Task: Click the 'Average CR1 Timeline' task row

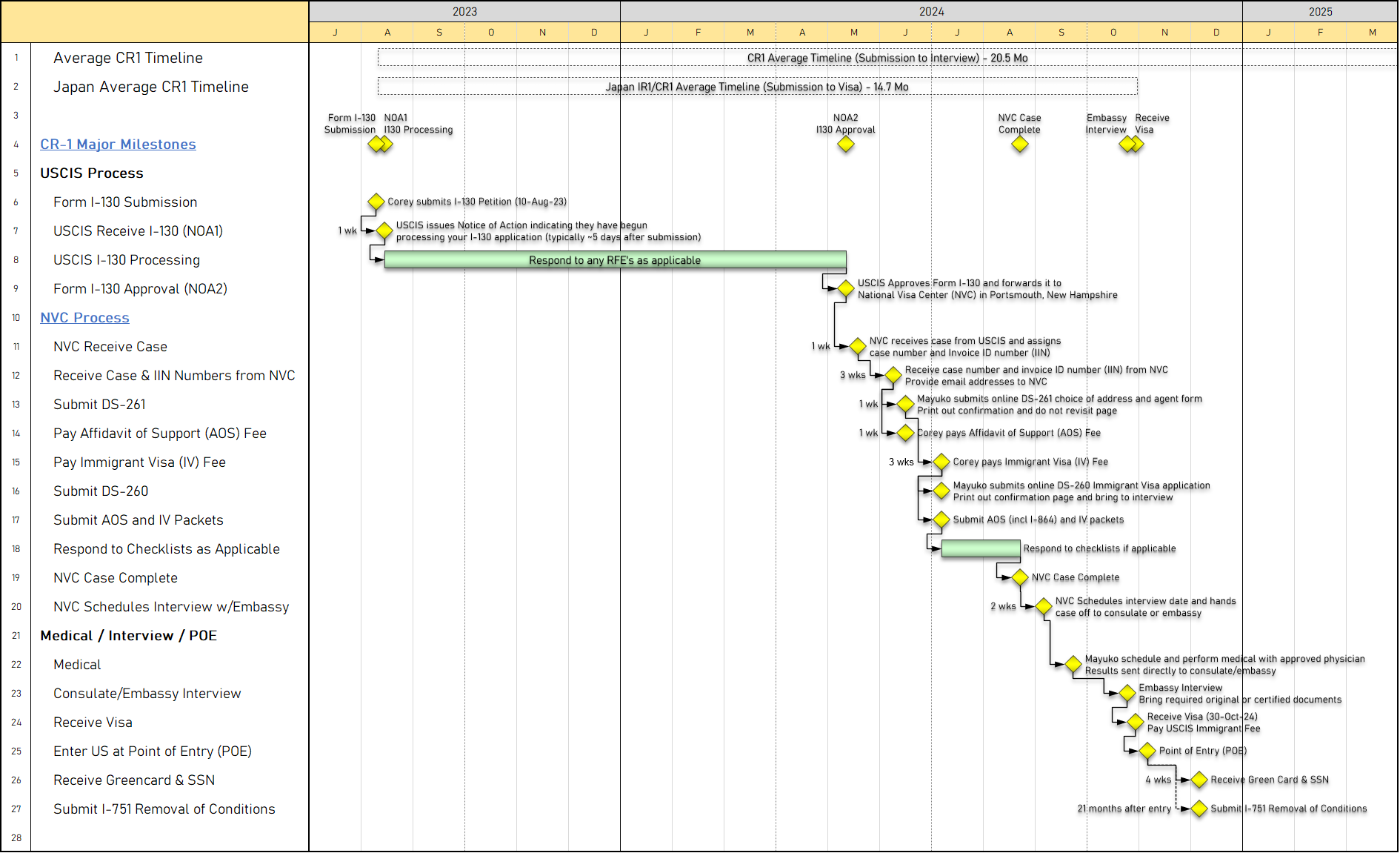Action: (x=128, y=58)
